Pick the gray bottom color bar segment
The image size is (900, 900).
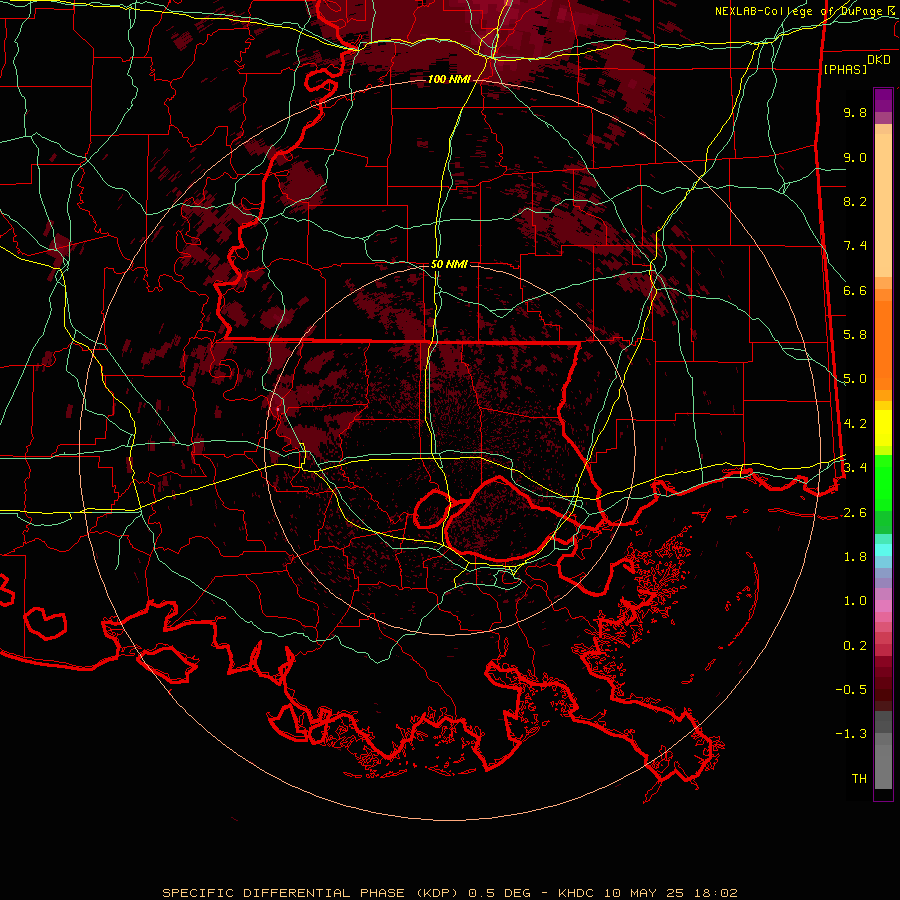click(883, 767)
